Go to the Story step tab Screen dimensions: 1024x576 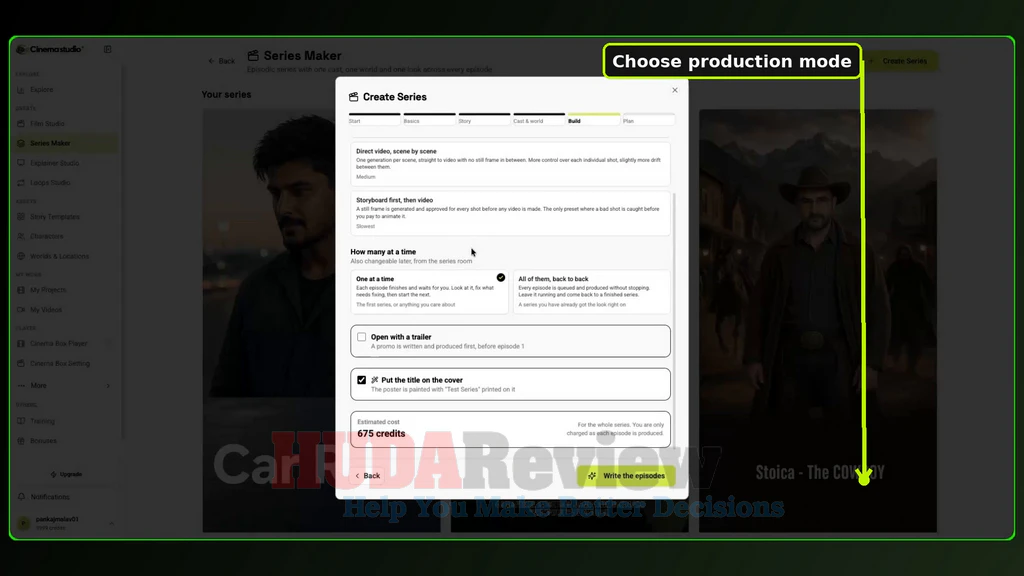click(484, 119)
